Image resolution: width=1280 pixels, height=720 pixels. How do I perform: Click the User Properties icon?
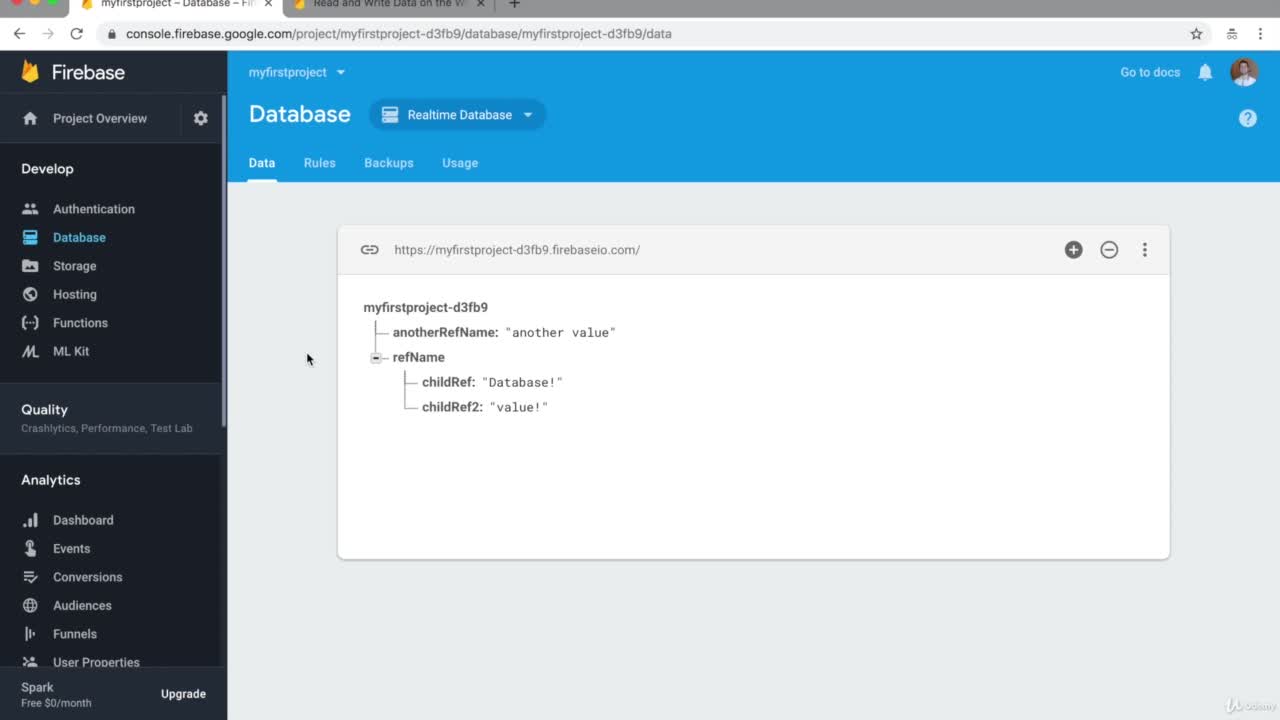(30, 662)
